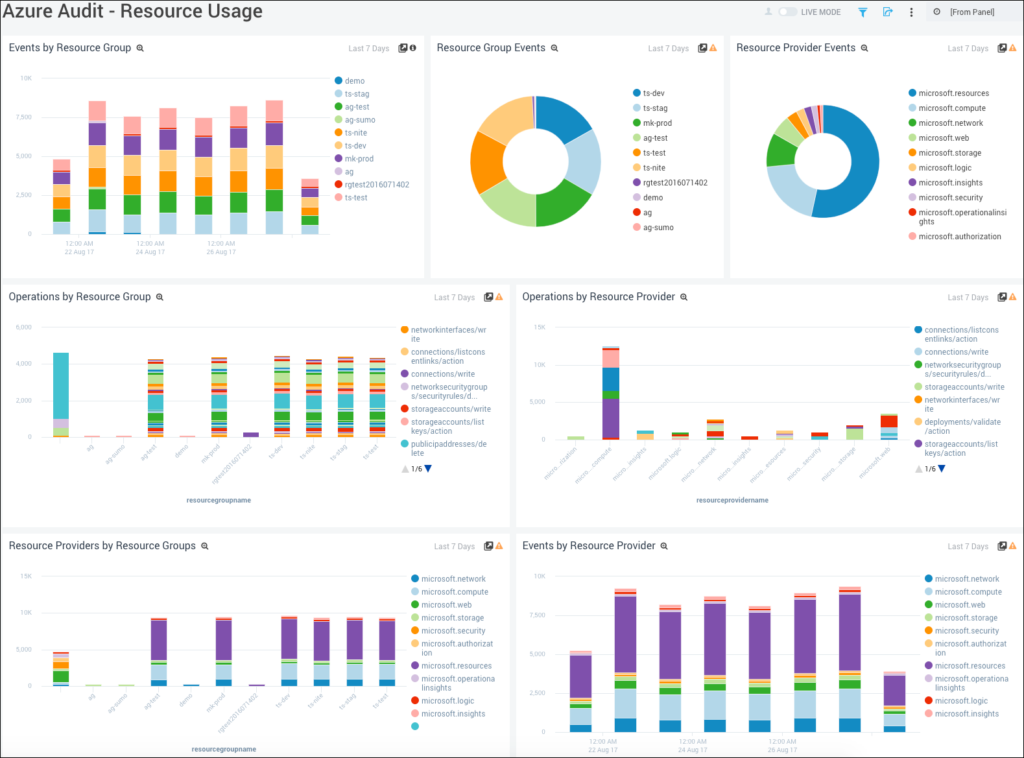Click info icon on Events by Resource Group
1024x758 pixels.
[413, 48]
